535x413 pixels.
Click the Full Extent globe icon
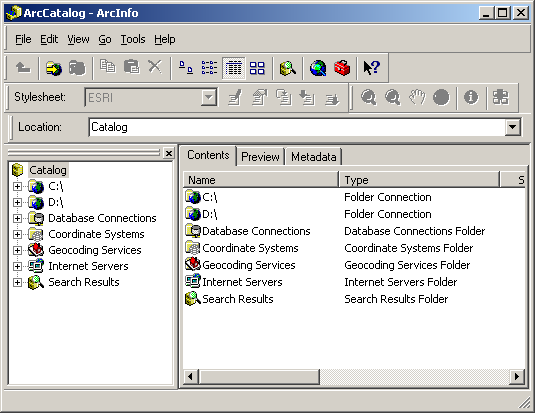click(x=441, y=97)
